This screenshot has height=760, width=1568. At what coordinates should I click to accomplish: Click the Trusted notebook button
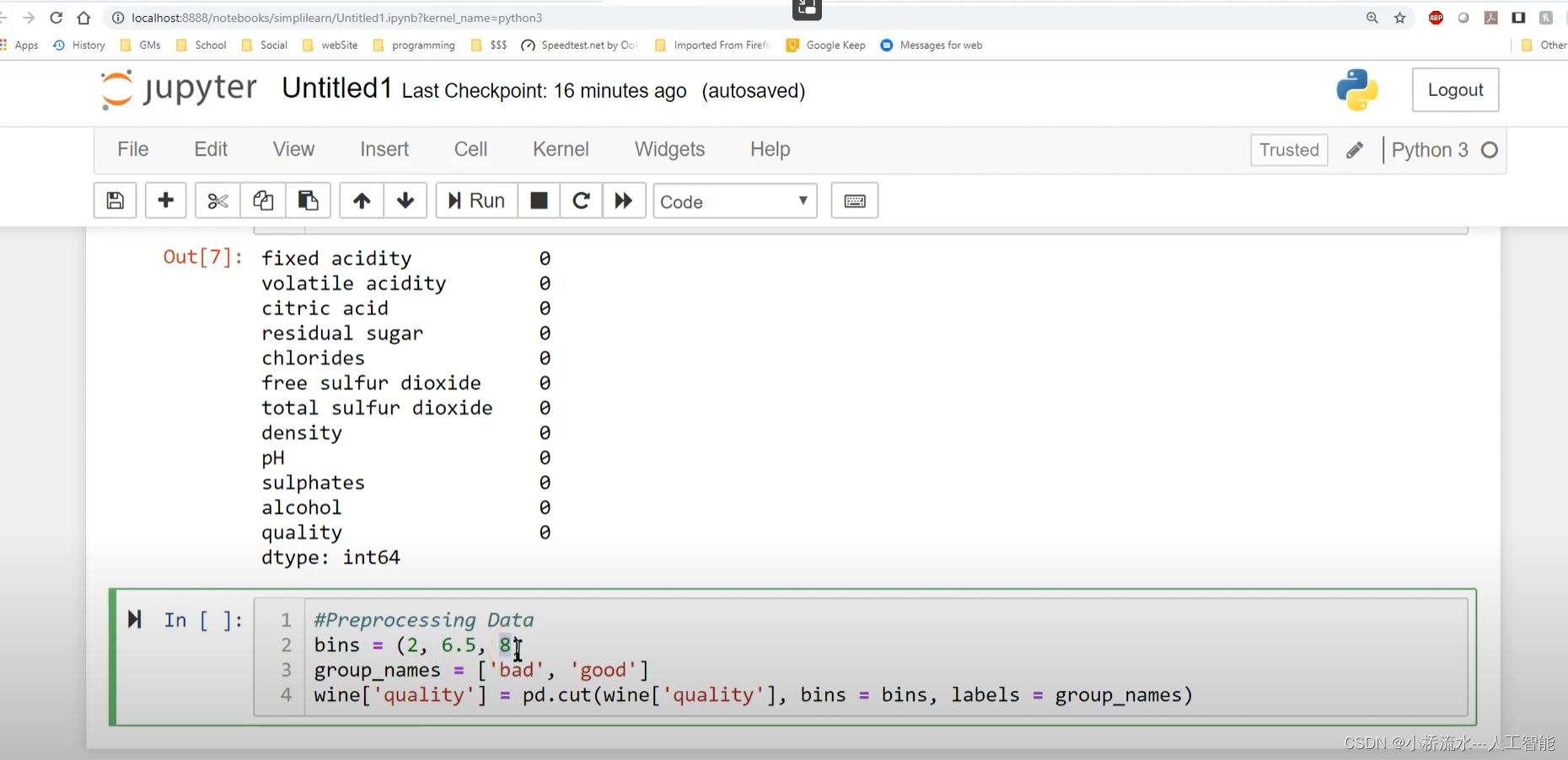(x=1289, y=150)
